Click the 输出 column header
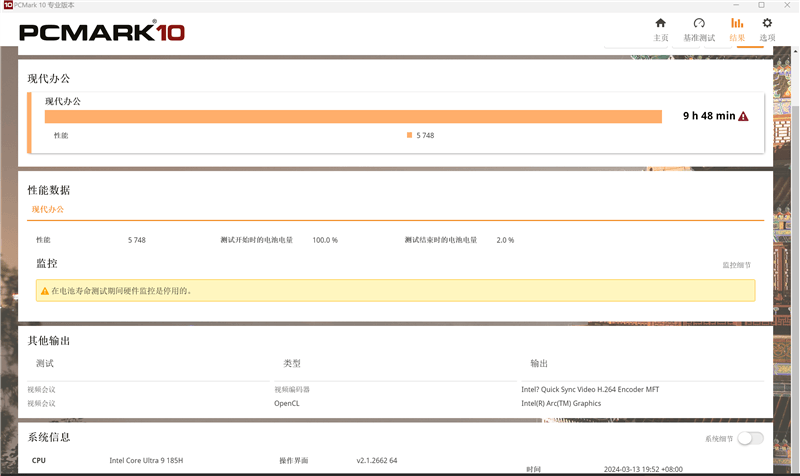This screenshot has width=800, height=476. pos(539,363)
